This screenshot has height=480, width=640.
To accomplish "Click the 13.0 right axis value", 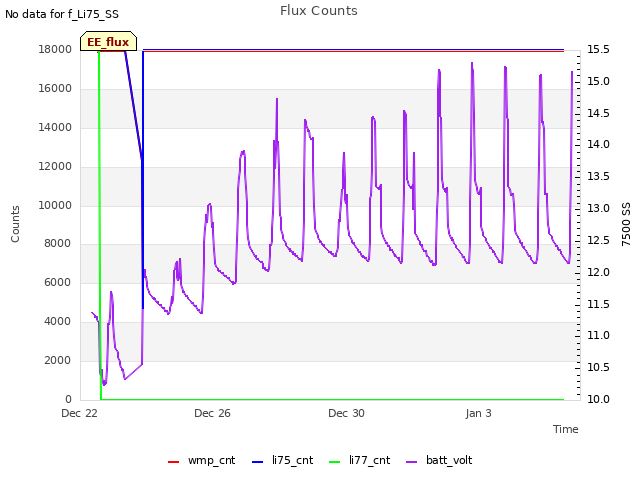I will (x=598, y=208).
